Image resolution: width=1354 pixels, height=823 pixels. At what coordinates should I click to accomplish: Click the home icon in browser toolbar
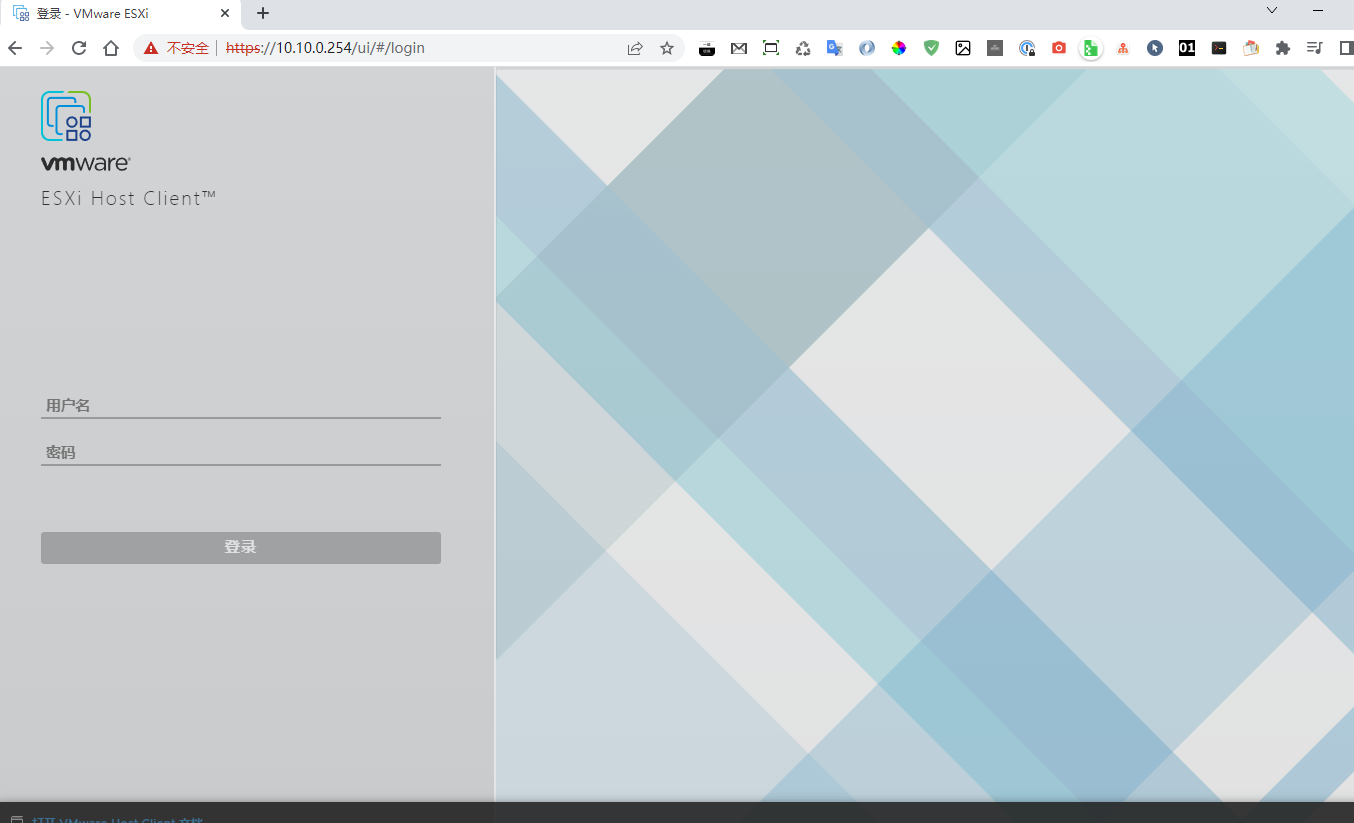pyautogui.click(x=111, y=48)
